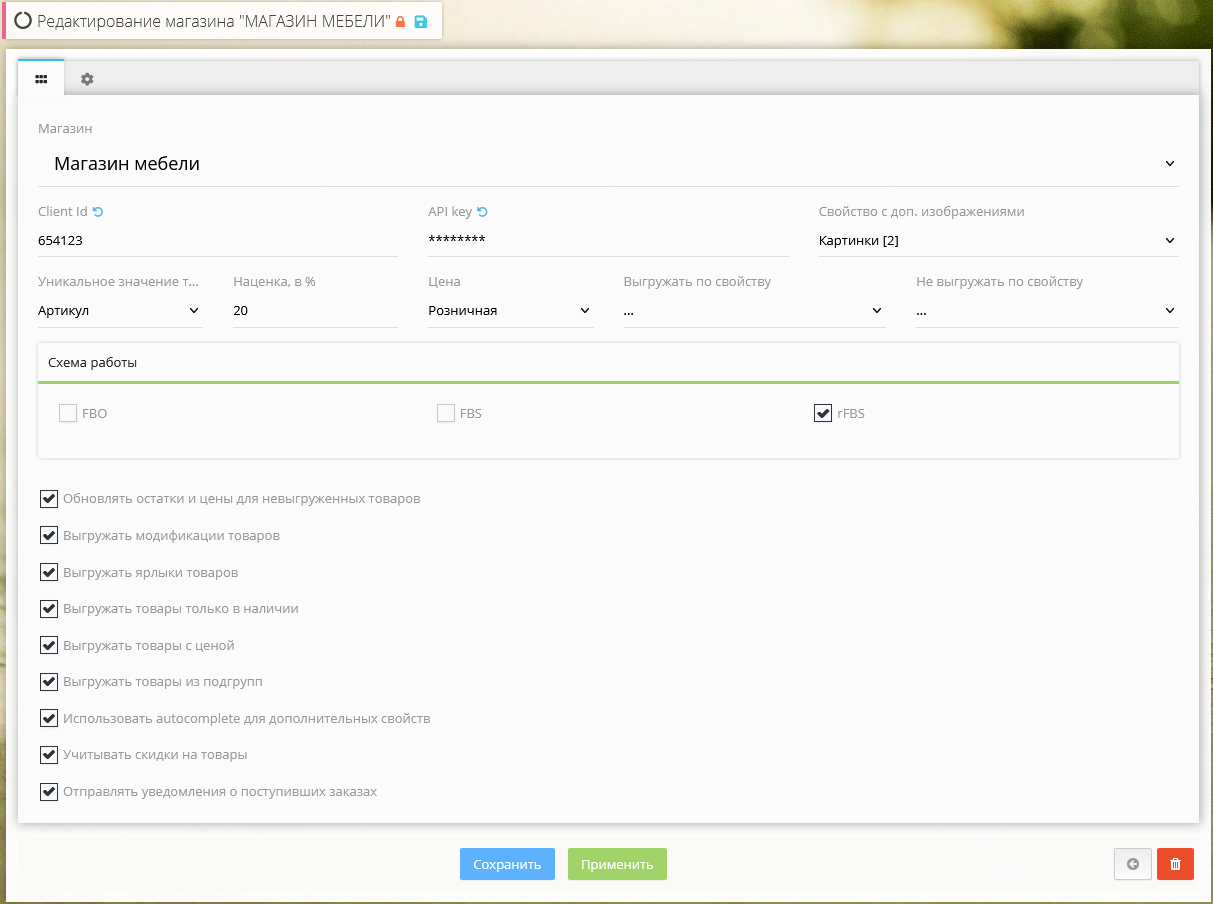Open the gear settings tab
Screen dimensions: 1213x904
[87, 79]
